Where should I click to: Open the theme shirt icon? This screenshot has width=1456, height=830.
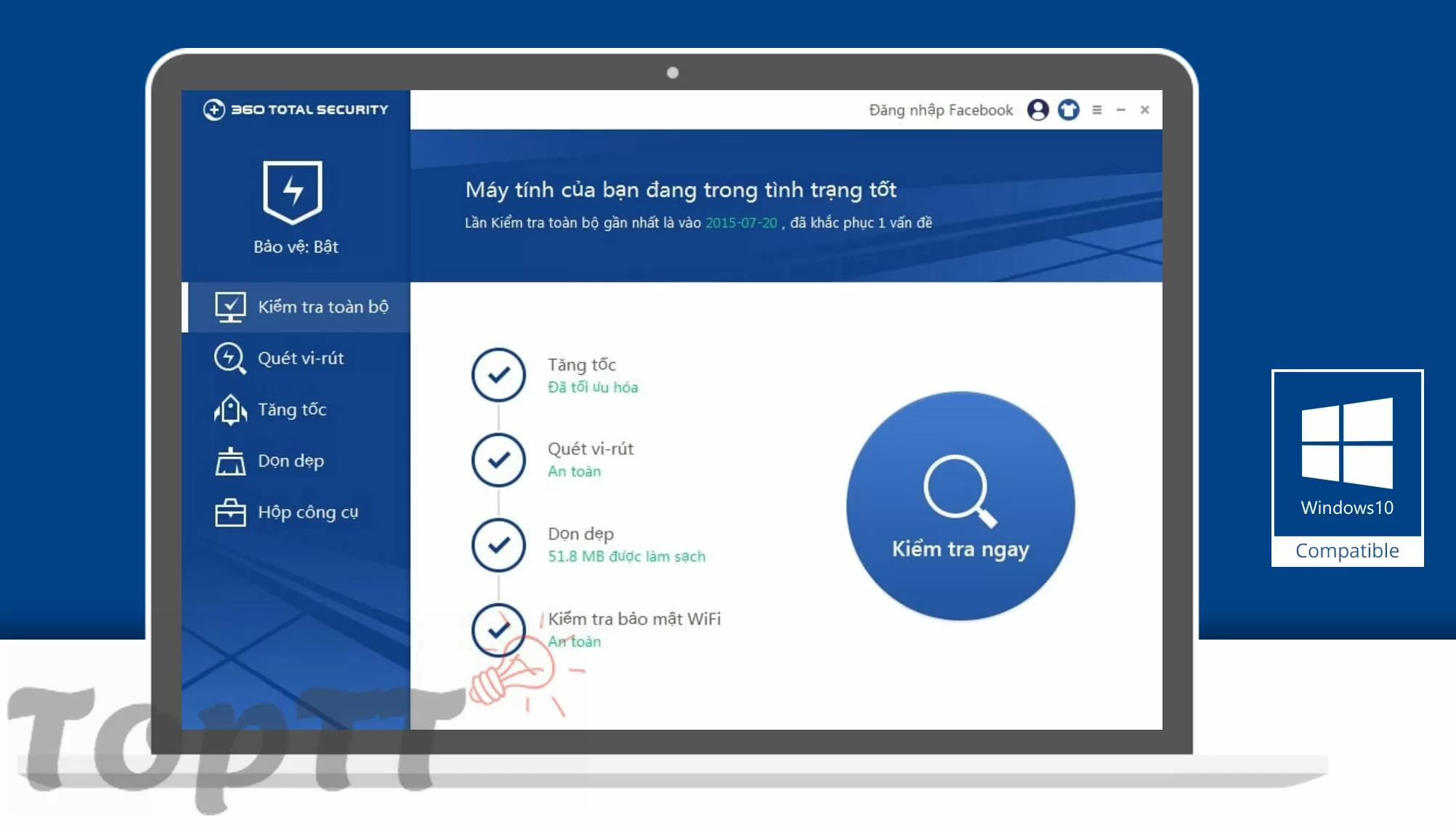pyautogui.click(x=1068, y=110)
